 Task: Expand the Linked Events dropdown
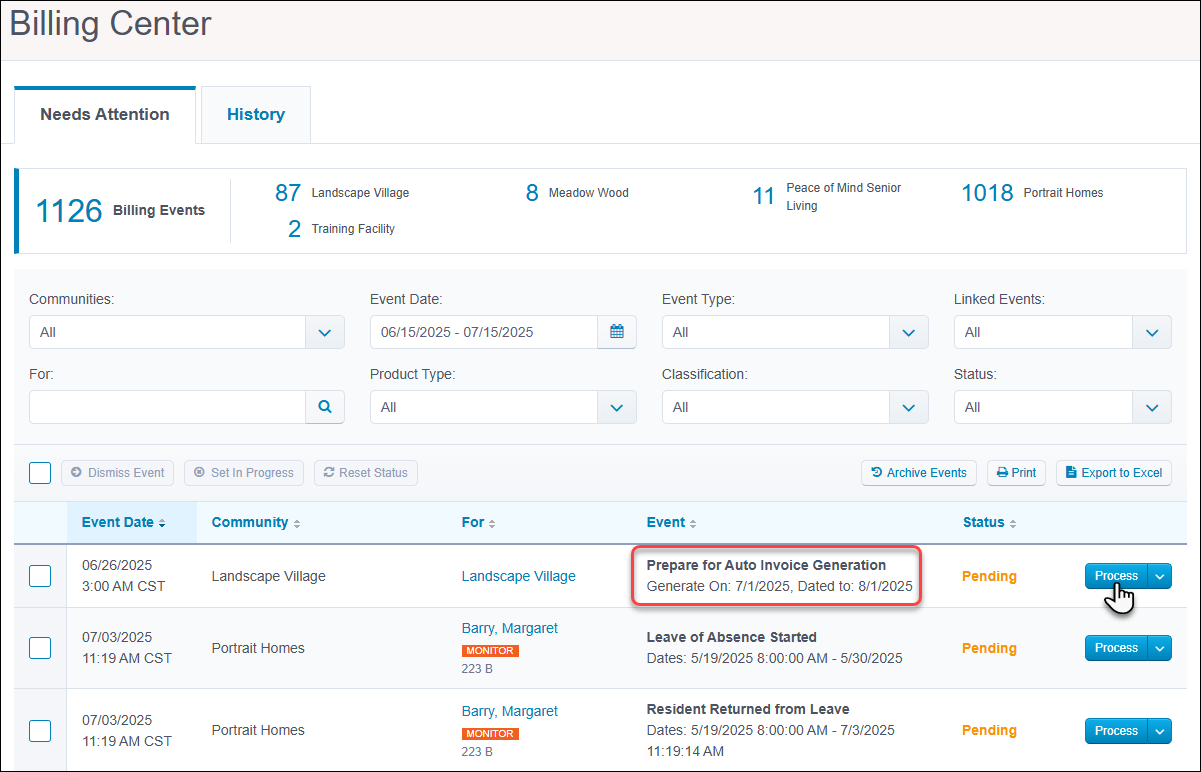point(1152,332)
